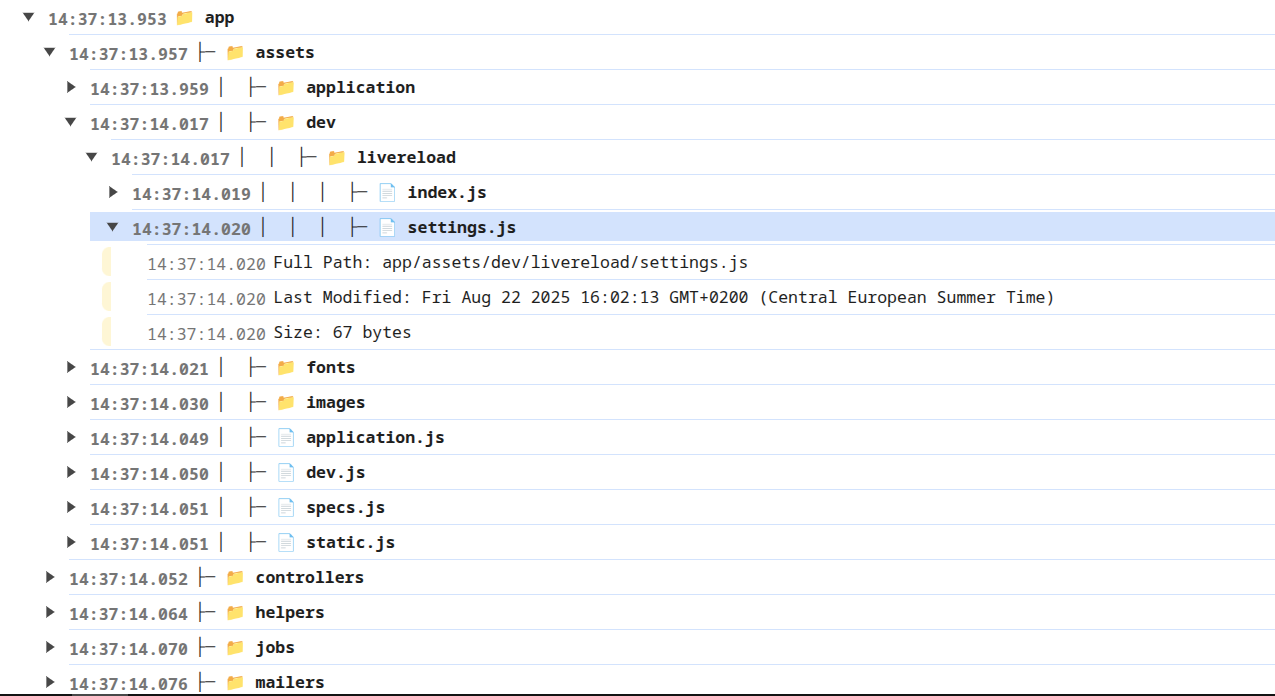Image resolution: width=1275 pixels, height=696 pixels.
Task: Click the app folder icon
Action: tap(184, 18)
